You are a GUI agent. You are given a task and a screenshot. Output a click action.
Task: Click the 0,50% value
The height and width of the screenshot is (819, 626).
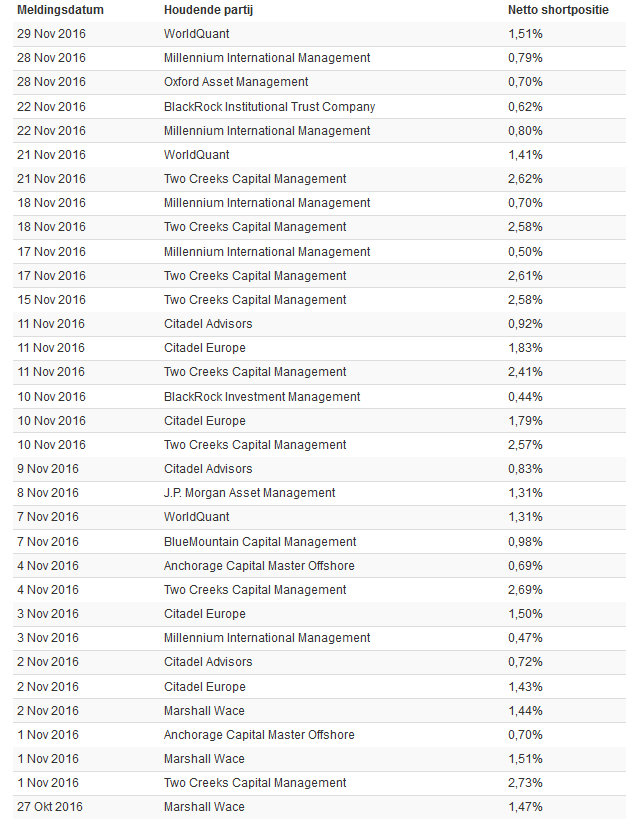(x=525, y=252)
